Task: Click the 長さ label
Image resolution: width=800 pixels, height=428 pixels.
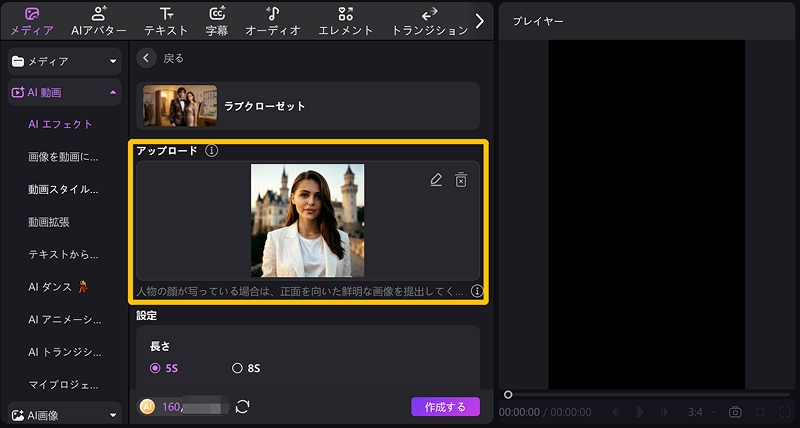Action: tap(160, 346)
